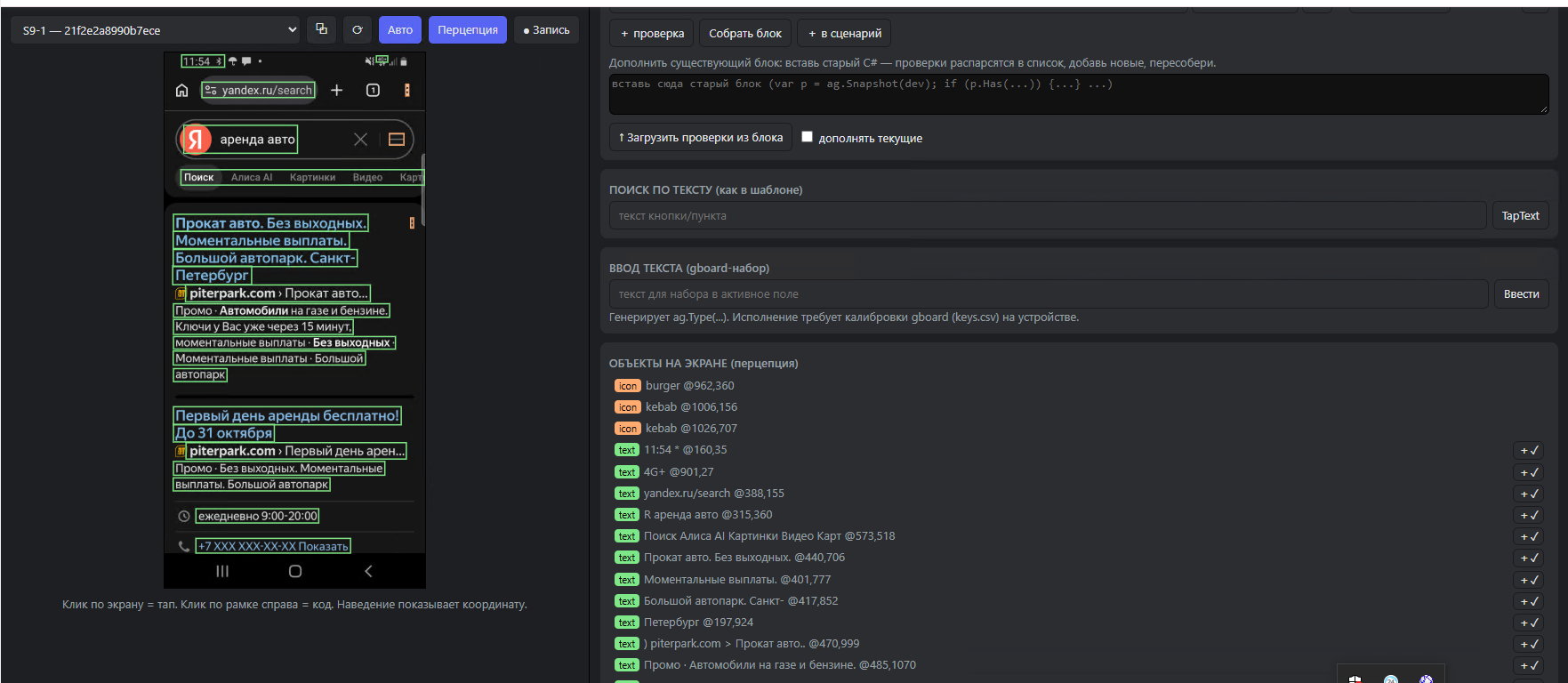Click the TapText button
The width and height of the screenshot is (1568, 683).
pyautogui.click(x=1520, y=216)
